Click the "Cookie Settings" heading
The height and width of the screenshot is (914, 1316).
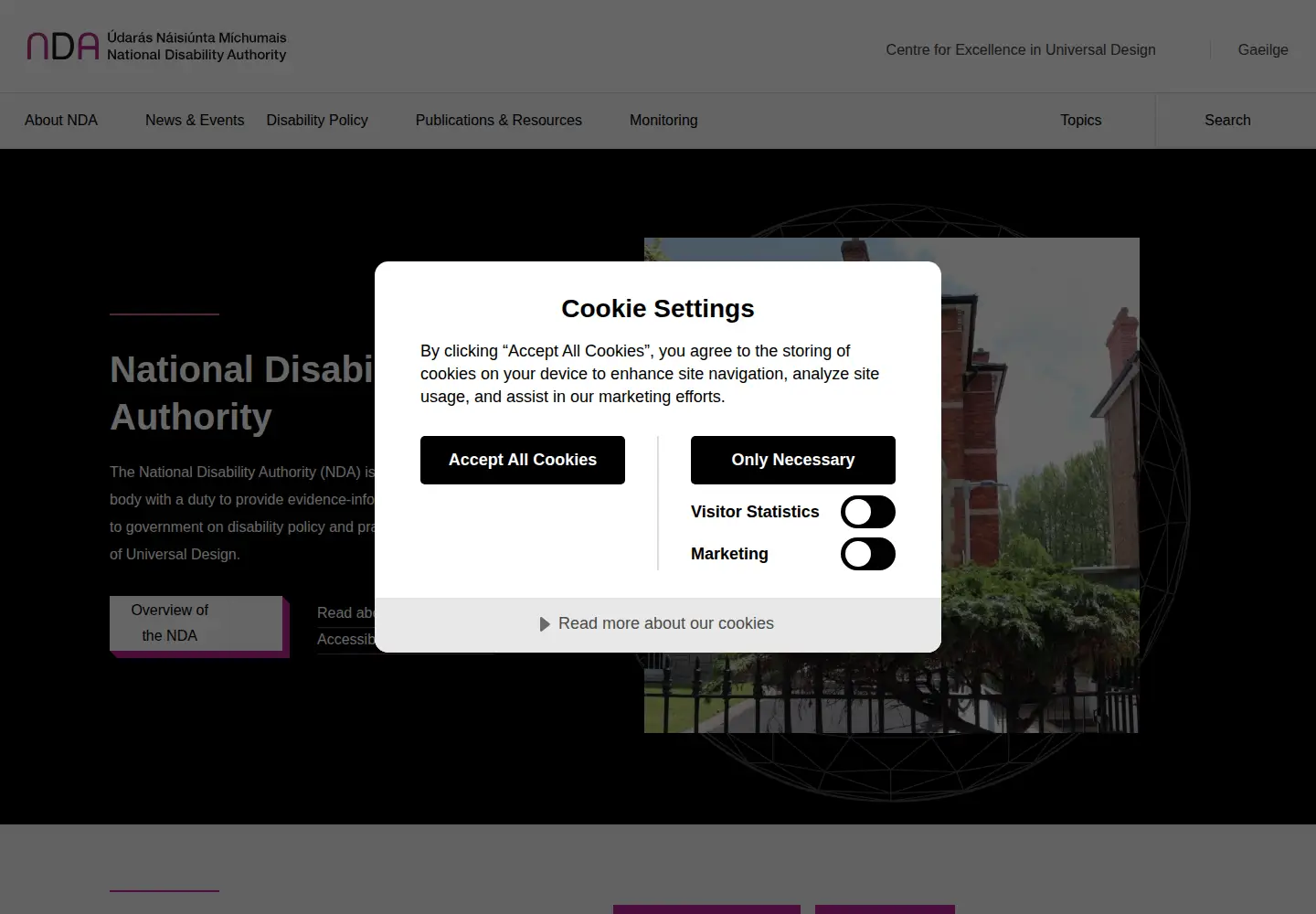658,309
